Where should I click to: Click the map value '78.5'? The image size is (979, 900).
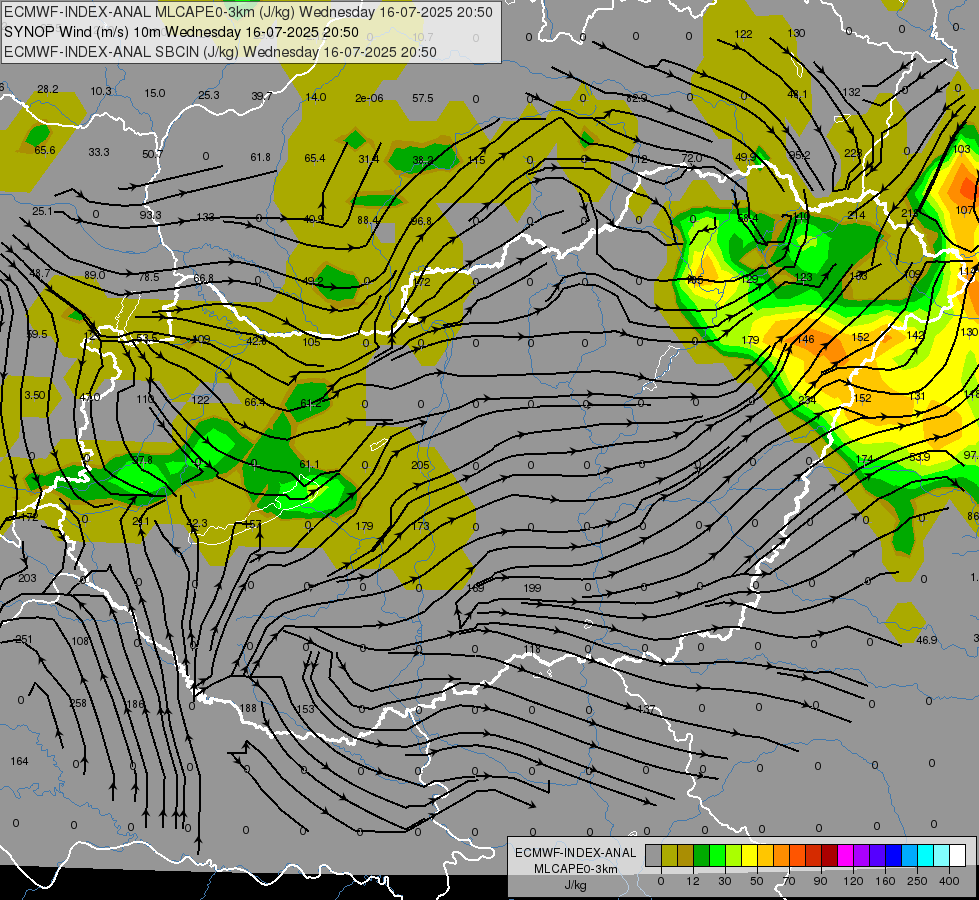click(149, 277)
